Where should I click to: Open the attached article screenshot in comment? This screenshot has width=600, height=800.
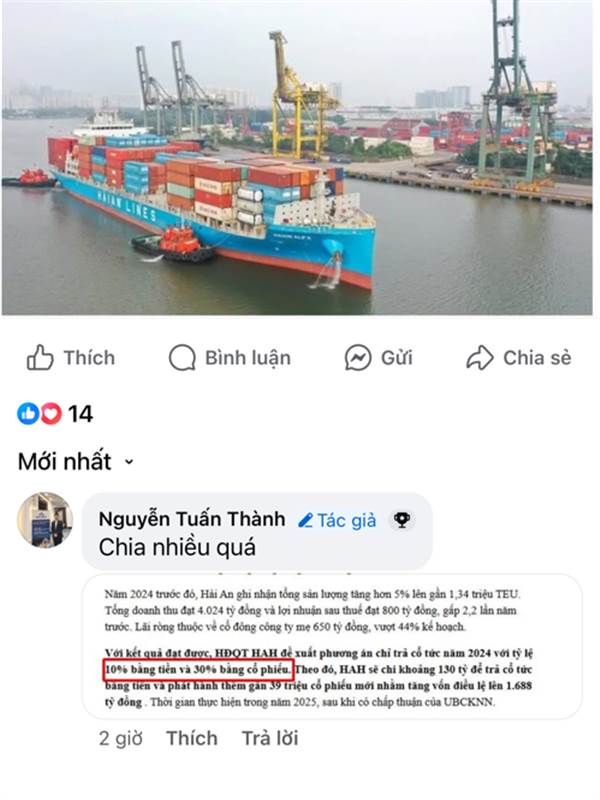pyautogui.click(x=332, y=647)
